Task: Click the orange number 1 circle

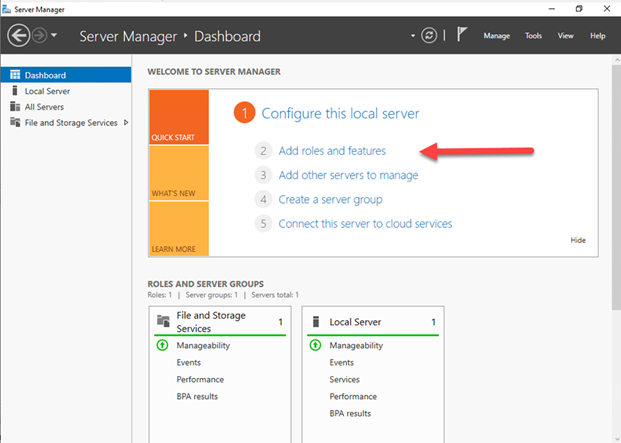Action: [244, 113]
